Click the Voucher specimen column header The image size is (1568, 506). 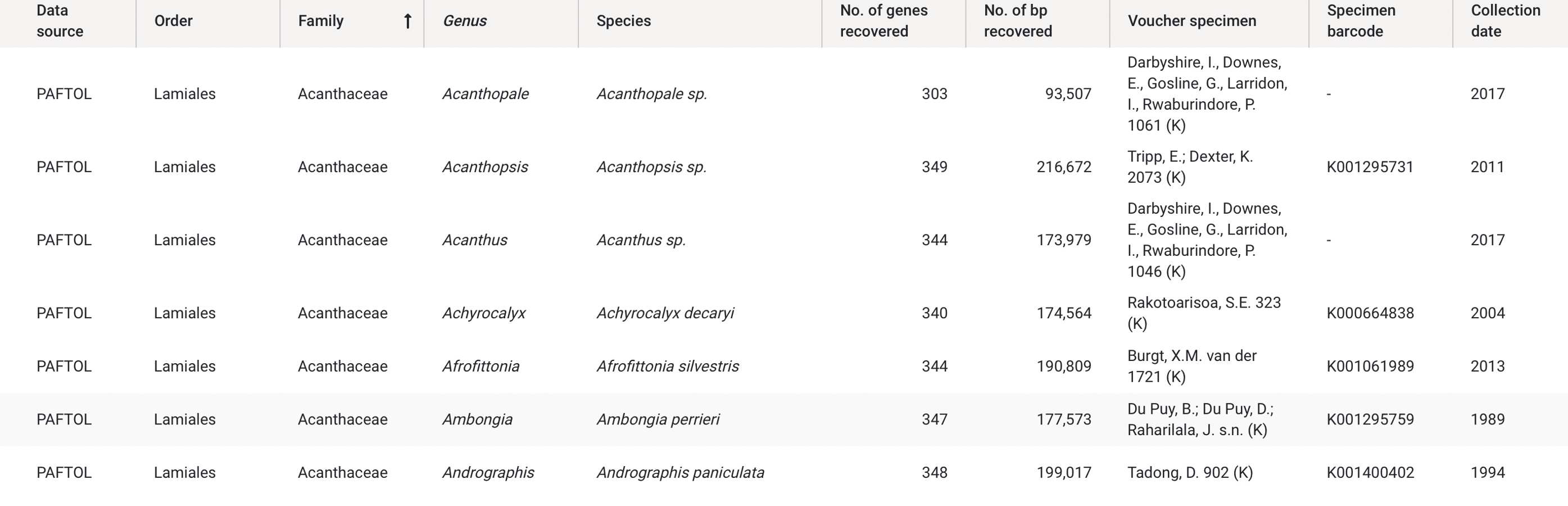[x=1191, y=21]
